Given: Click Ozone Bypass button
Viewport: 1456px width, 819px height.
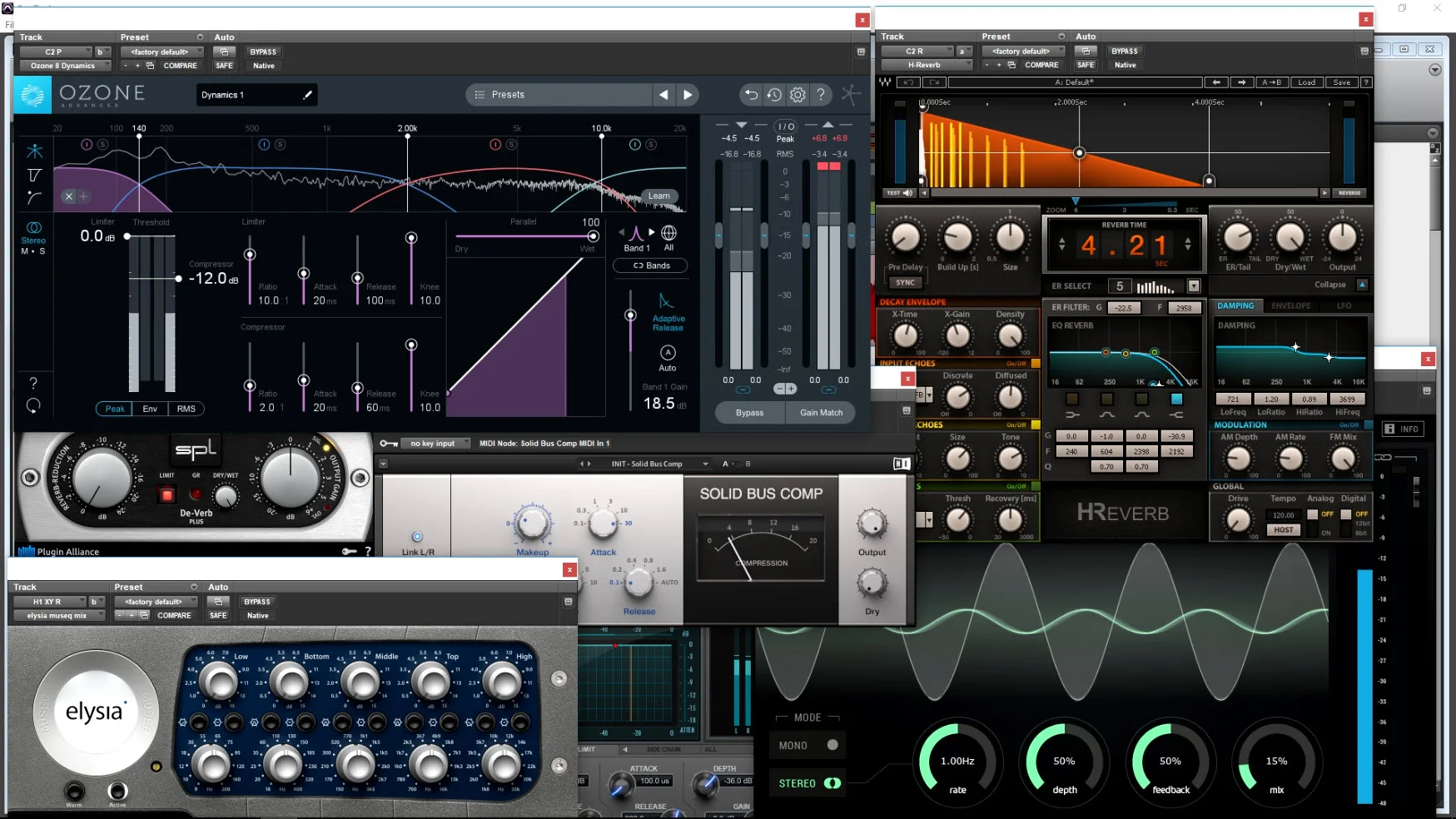Looking at the screenshot, I should 749,413.
